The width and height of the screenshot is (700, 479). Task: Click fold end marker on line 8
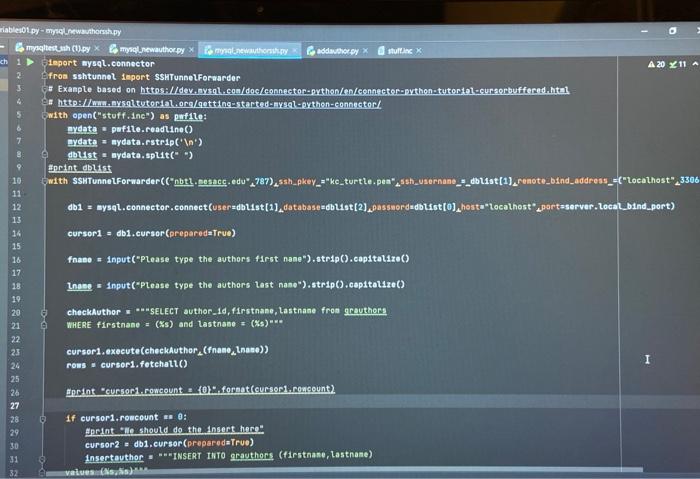[44, 154]
